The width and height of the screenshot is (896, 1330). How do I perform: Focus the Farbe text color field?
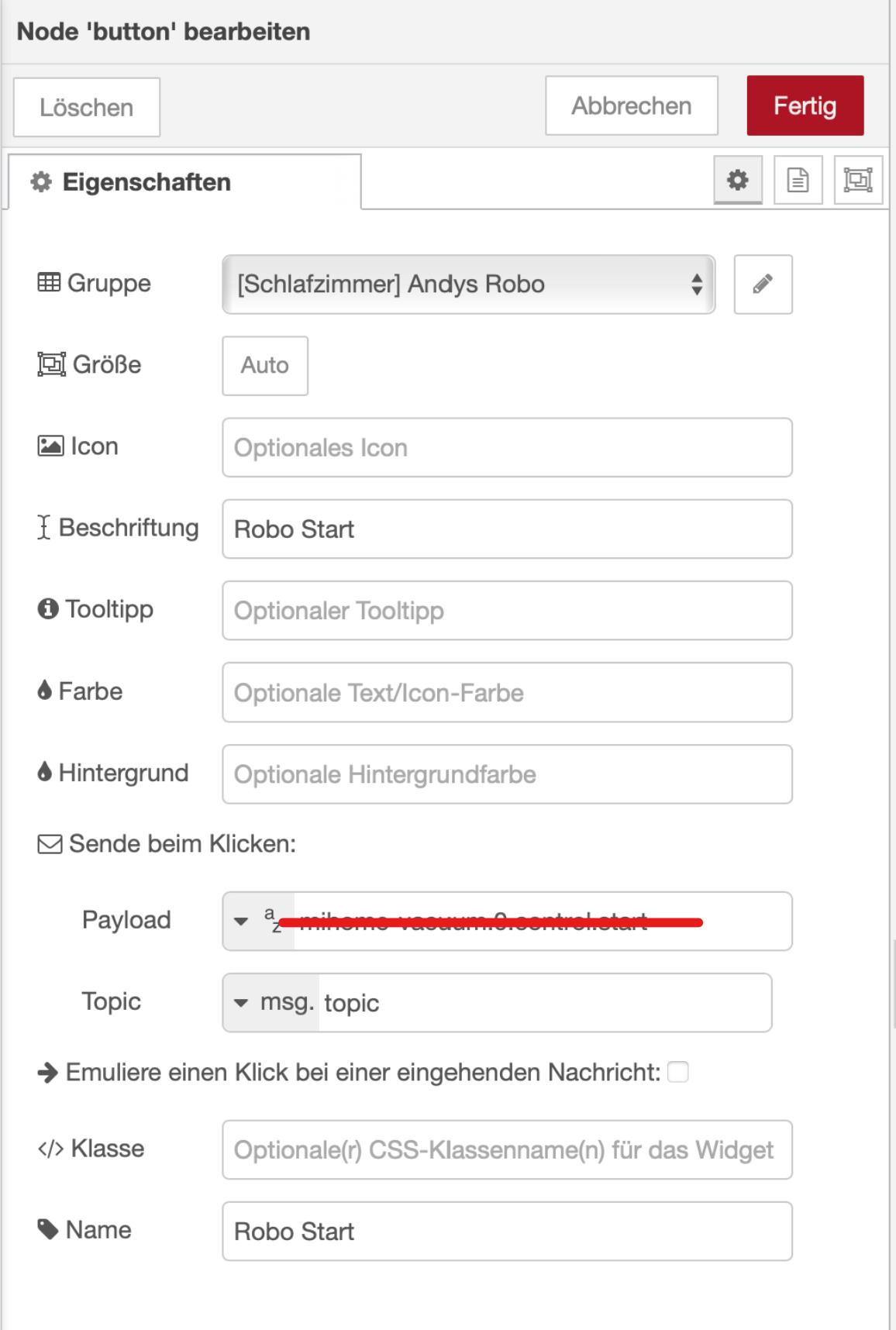coord(507,693)
